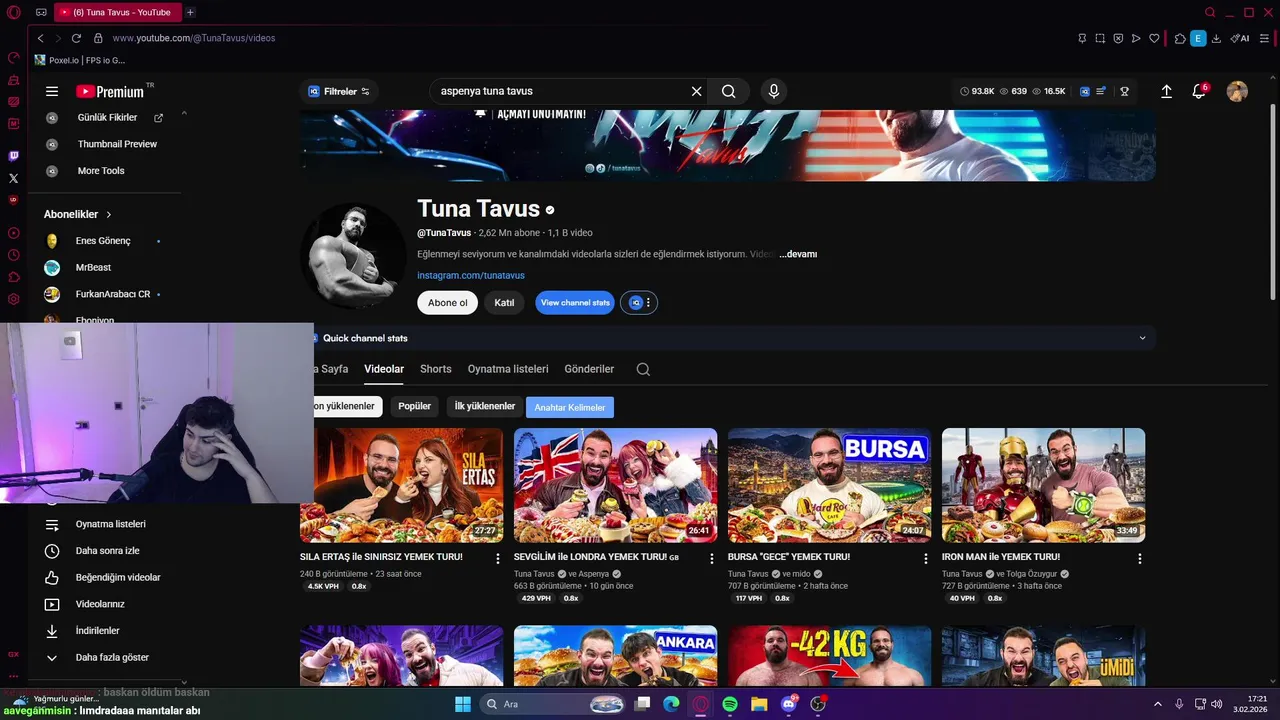
Task: Open the account avatar menu
Action: pos(1237,91)
